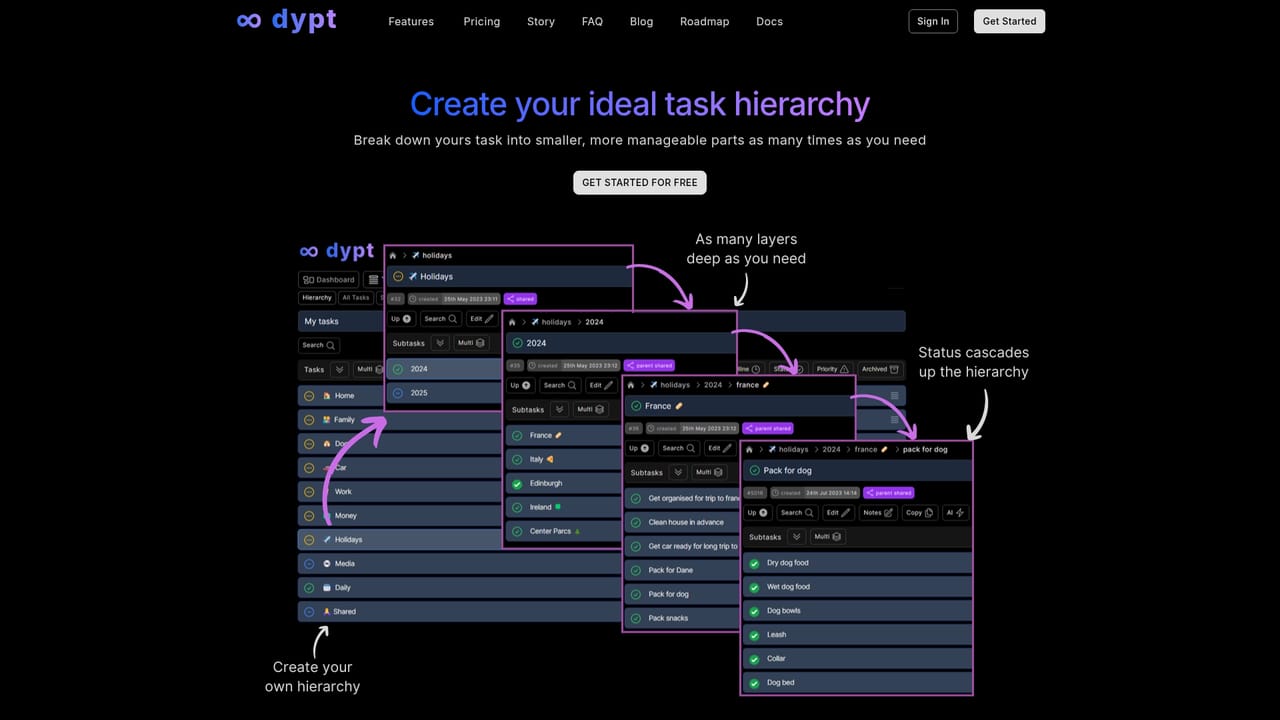This screenshot has height=720, width=1280.
Task: Click the purple 'shared' badge under Holidays
Action: tap(520, 299)
